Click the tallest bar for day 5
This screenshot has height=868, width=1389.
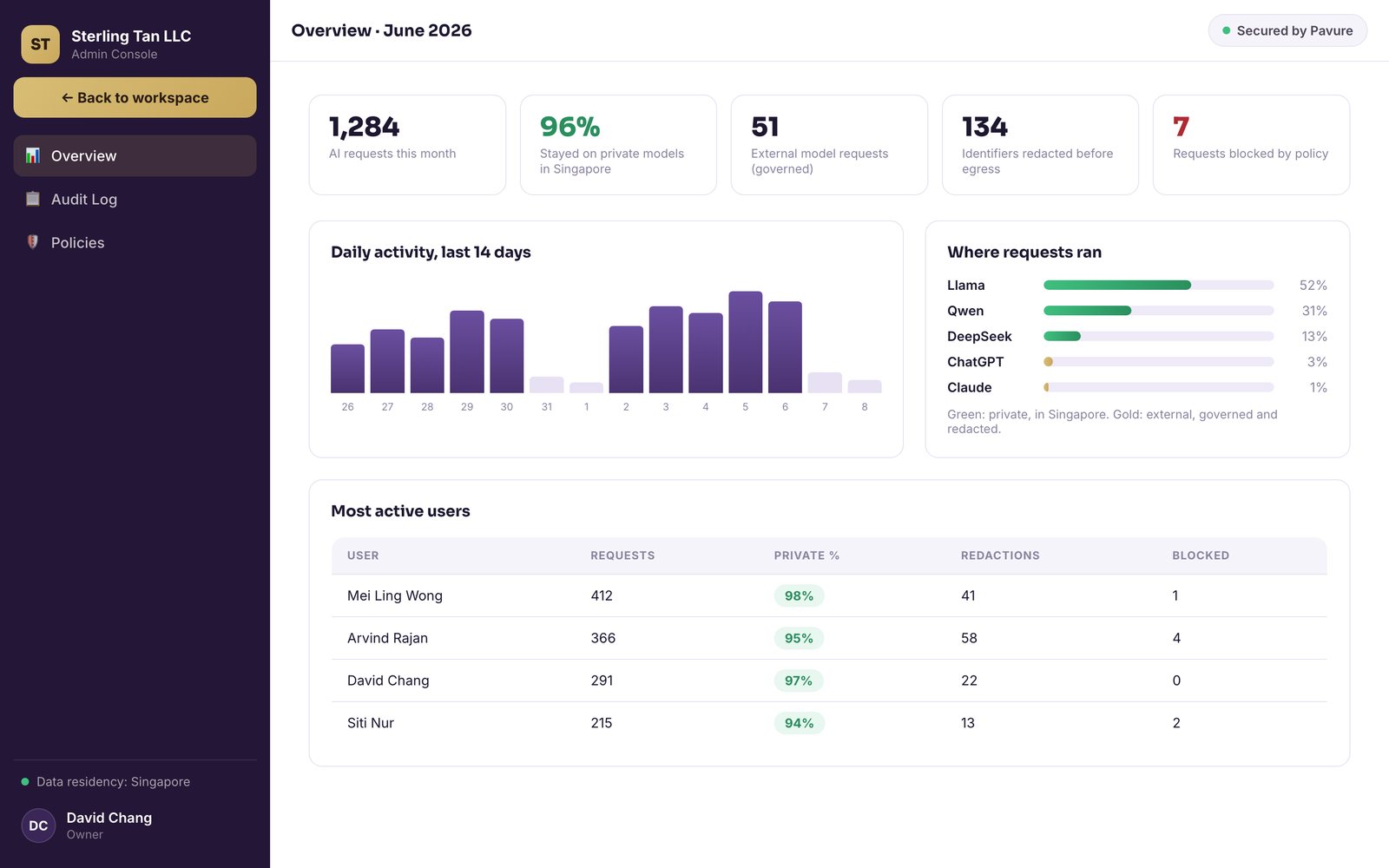tap(746, 342)
